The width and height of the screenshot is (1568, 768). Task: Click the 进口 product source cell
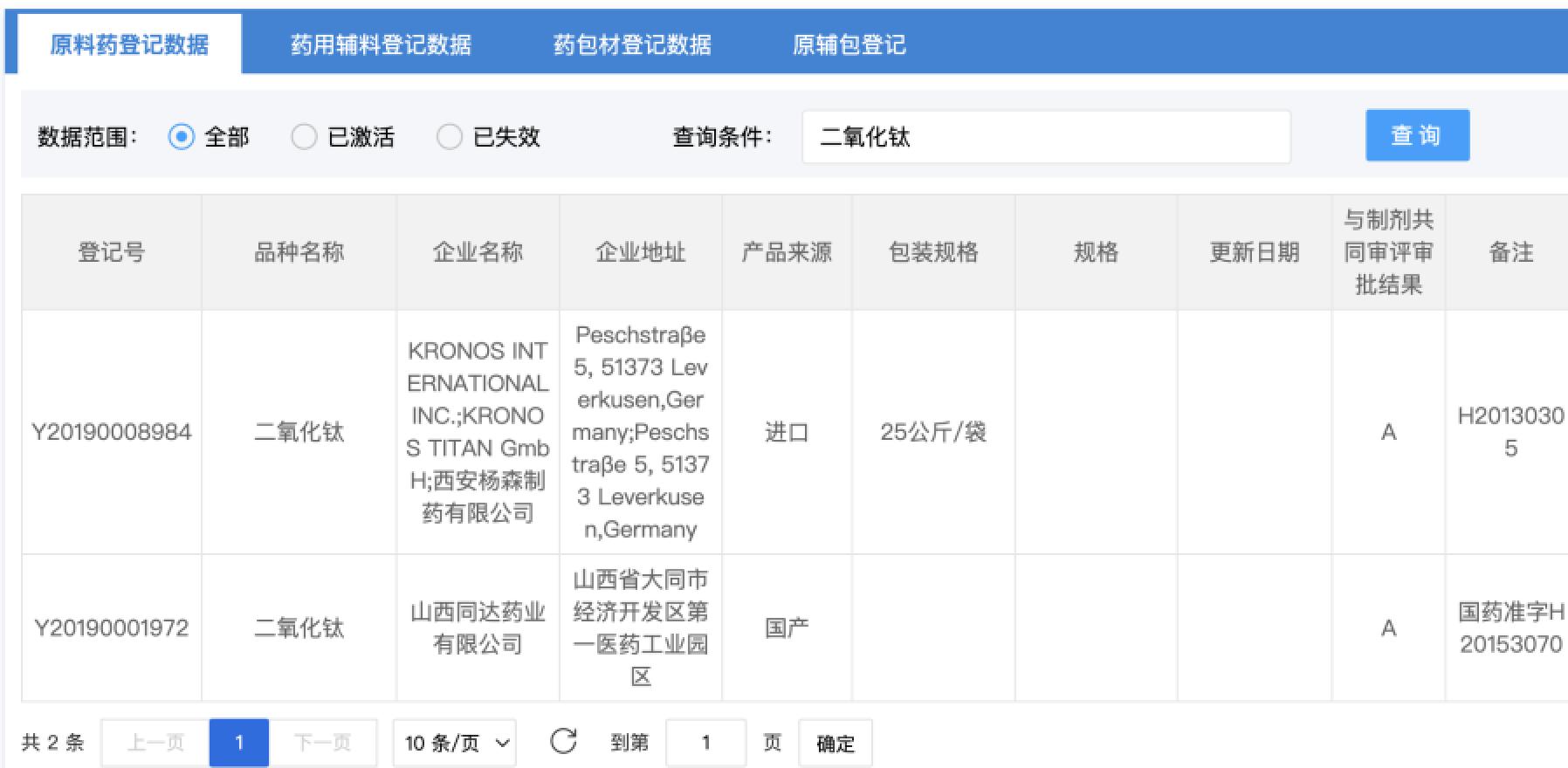[x=787, y=432]
